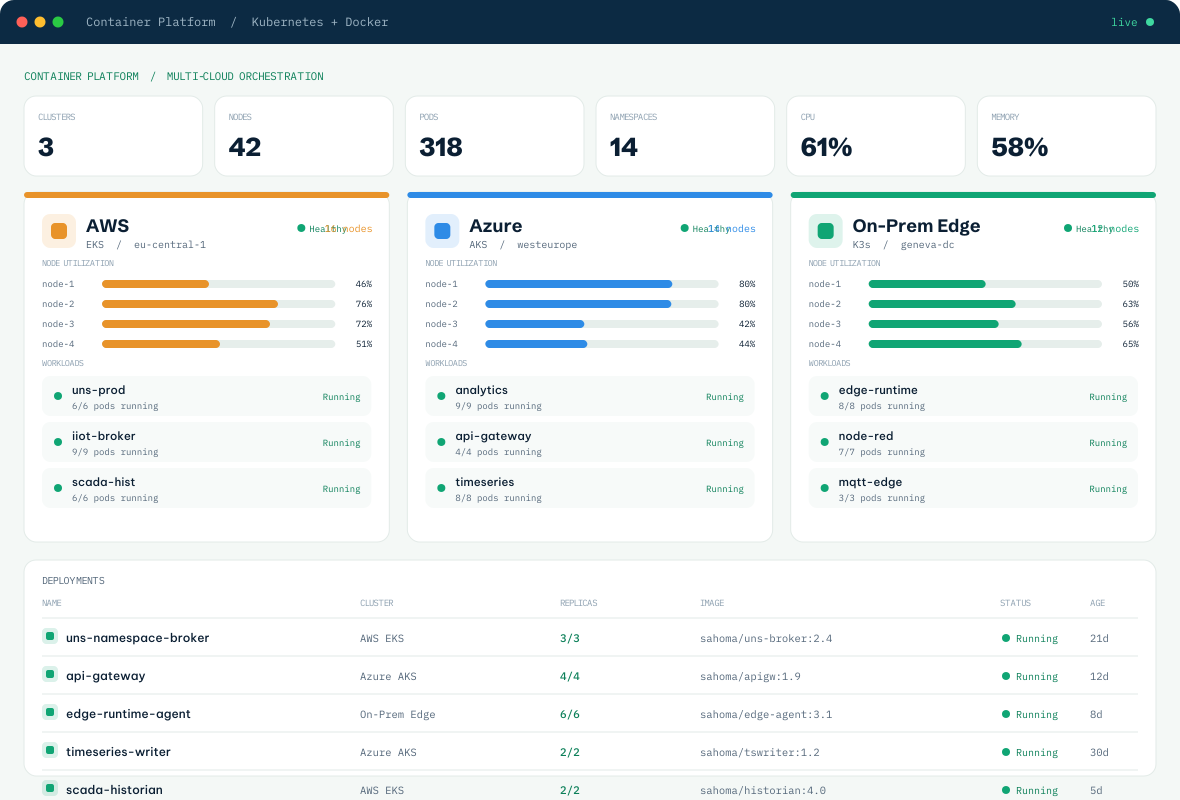This screenshot has width=1180, height=800.
Task: Click the edge-runtime-agent deployment icon
Action: (50, 713)
